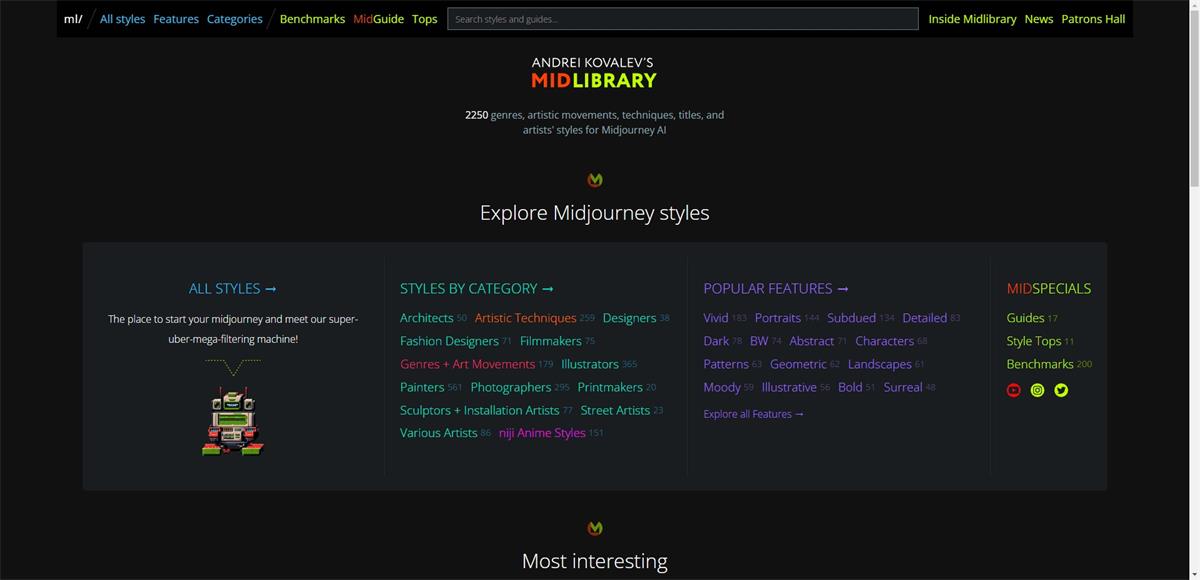Open Tops in the navbar
The width and height of the screenshot is (1200, 580).
tap(424, 19)
